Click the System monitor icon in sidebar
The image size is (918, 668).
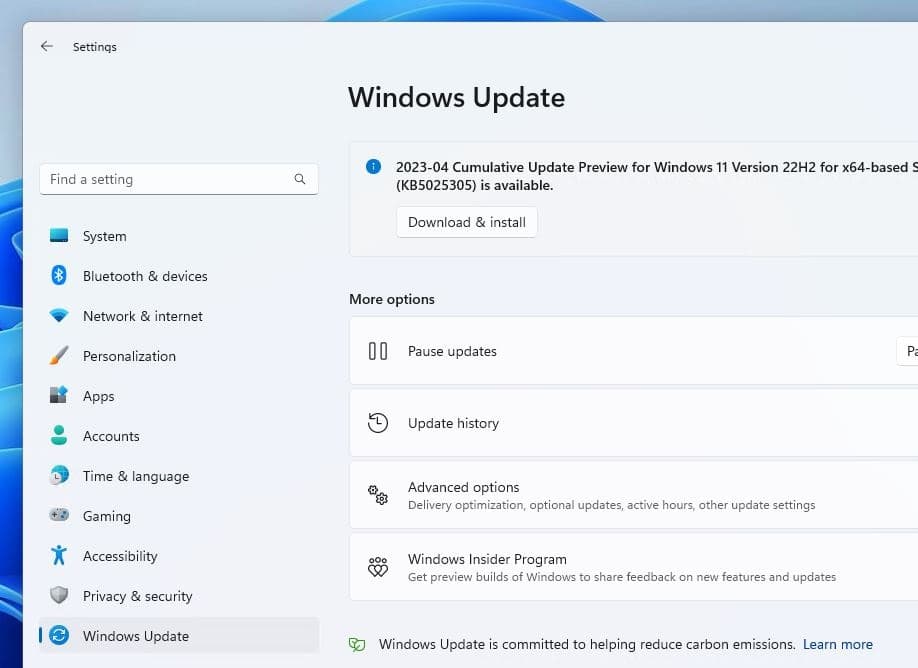(x=59, y=236)
